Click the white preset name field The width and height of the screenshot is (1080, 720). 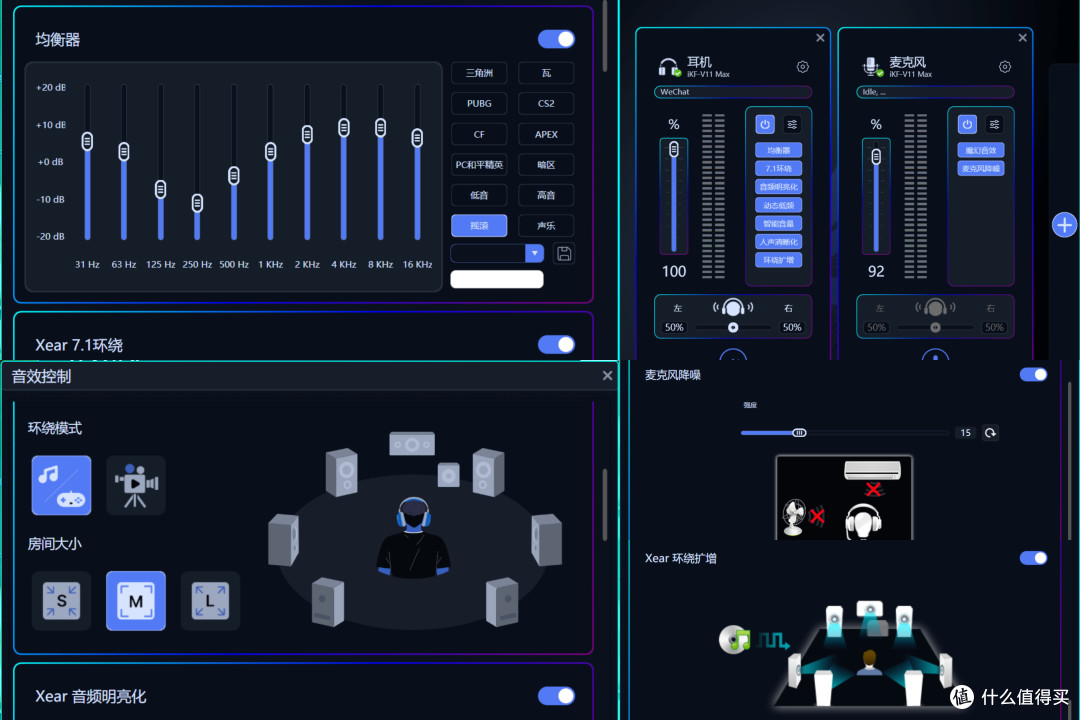click(x=497, y=279)
